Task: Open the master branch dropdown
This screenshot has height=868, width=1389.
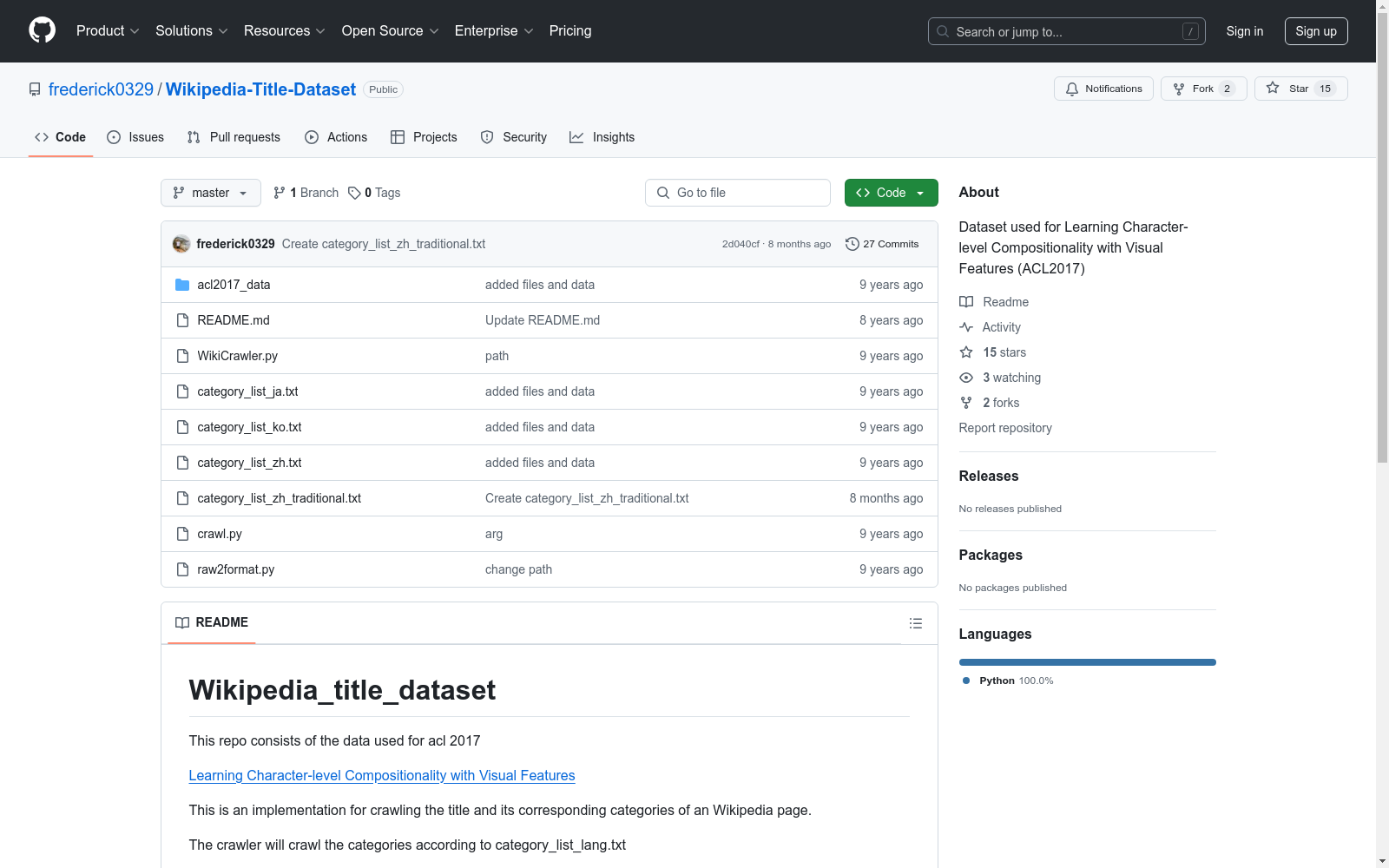Action: coord(211,193)
